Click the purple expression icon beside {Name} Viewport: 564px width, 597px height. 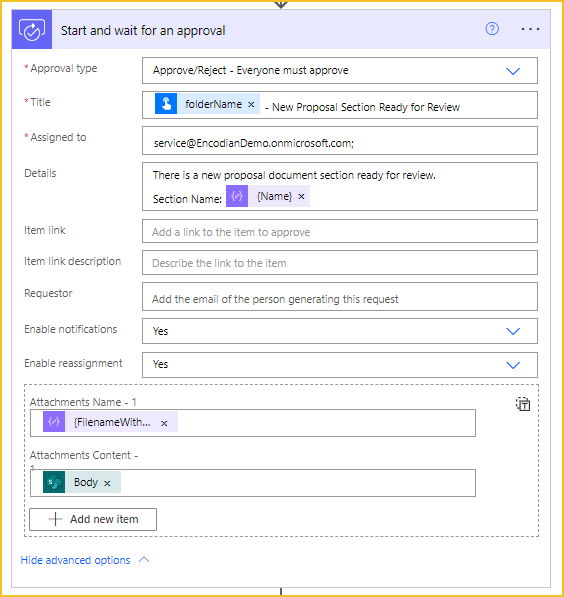(x=237, y=196)
